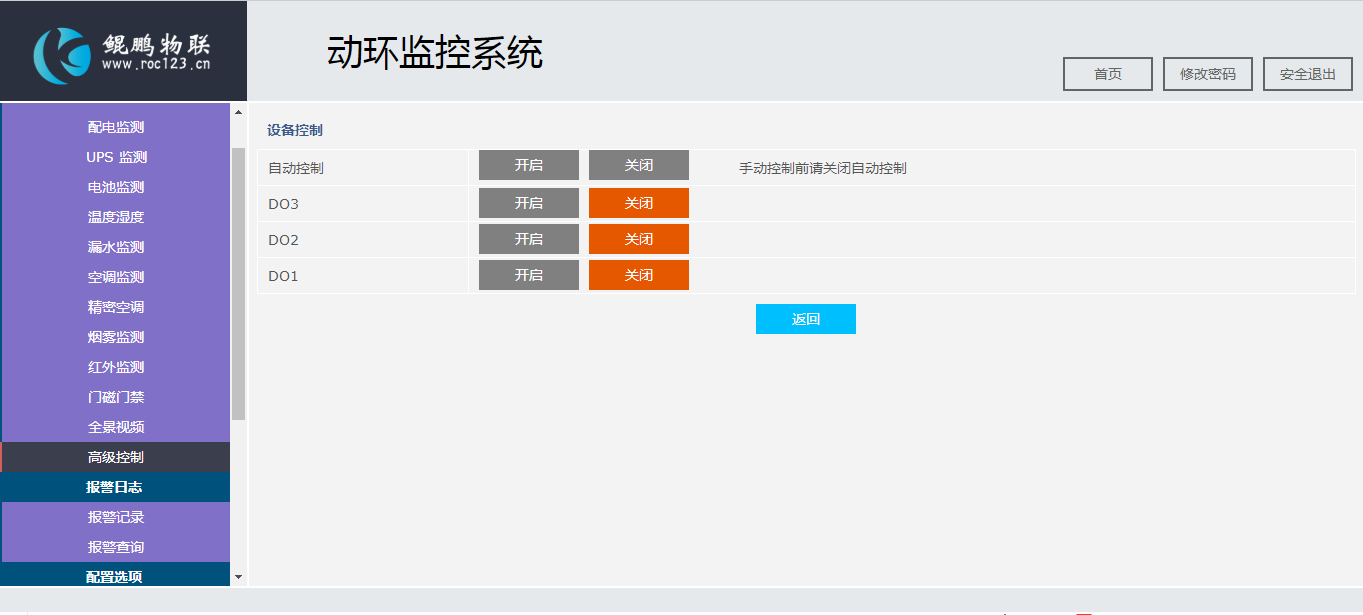Disable DO1 using its orange 关闭 button
This screenshot has width=1363, height=615.
[x=638, y=275]
